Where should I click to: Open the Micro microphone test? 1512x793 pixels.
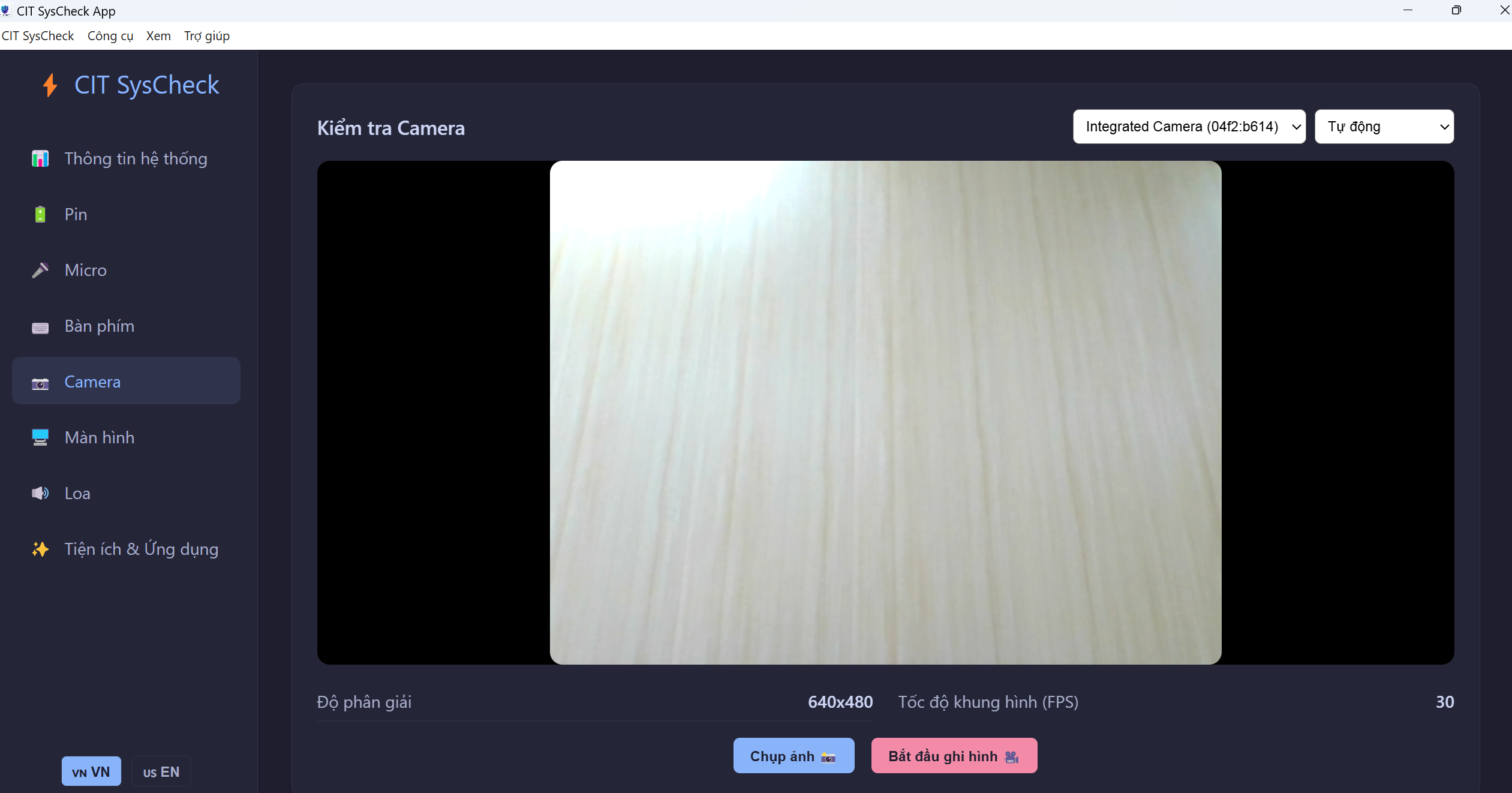coord(85,270)
